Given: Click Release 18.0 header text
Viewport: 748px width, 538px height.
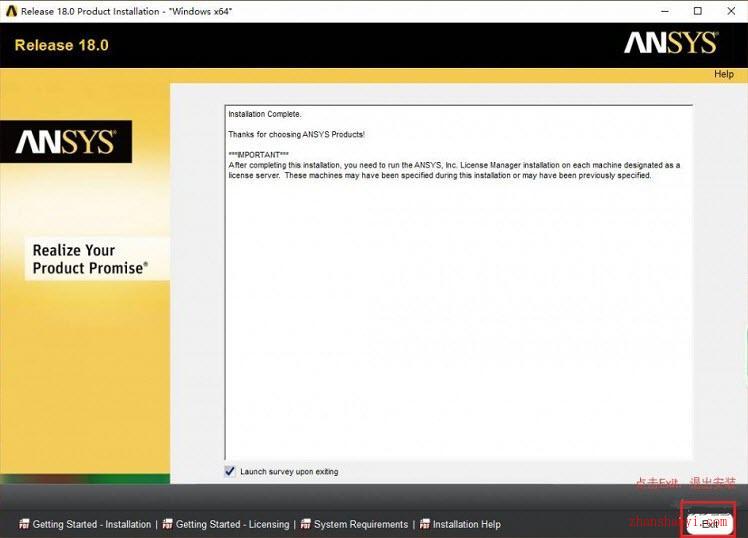Looking at the screenshot, I should pyautogui.click(x=62, y=45).
